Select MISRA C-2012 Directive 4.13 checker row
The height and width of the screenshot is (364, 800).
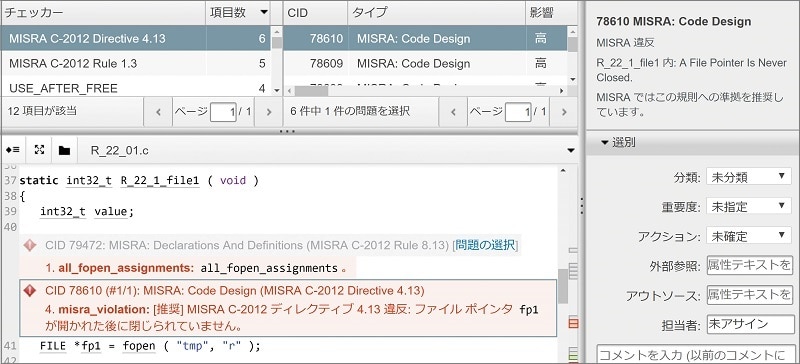tap(136, 38)
